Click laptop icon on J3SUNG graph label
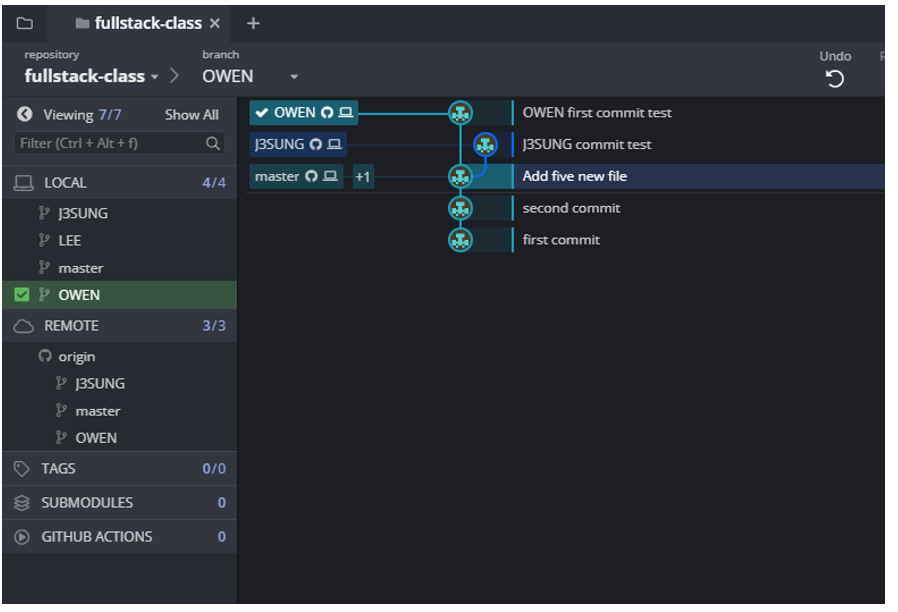898x612 pixels. click(x=334, y=144)
